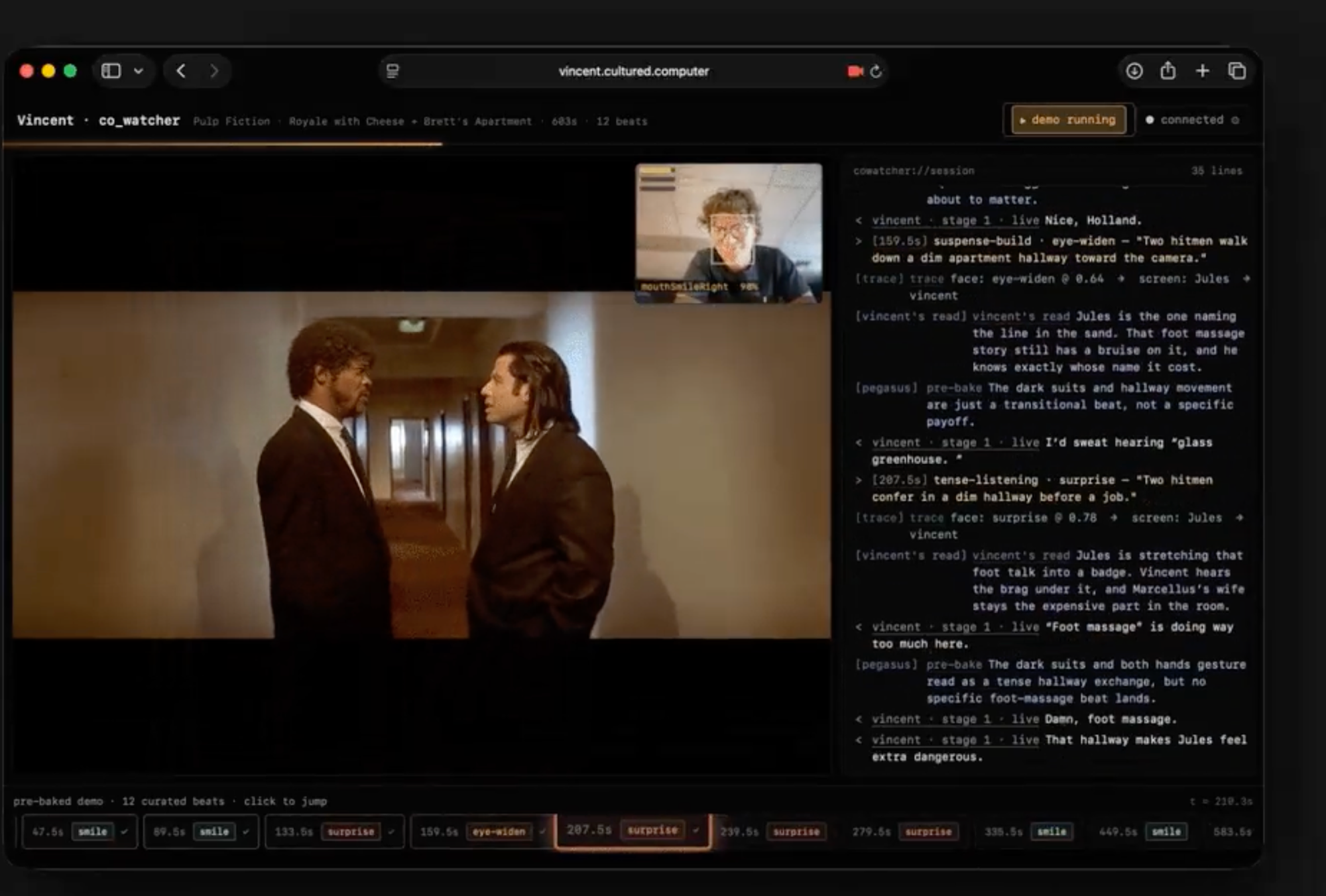
Task: Click the expand arrow on the eye-widen trace line
Action: pyautogui.click(x=1246, y=279)
